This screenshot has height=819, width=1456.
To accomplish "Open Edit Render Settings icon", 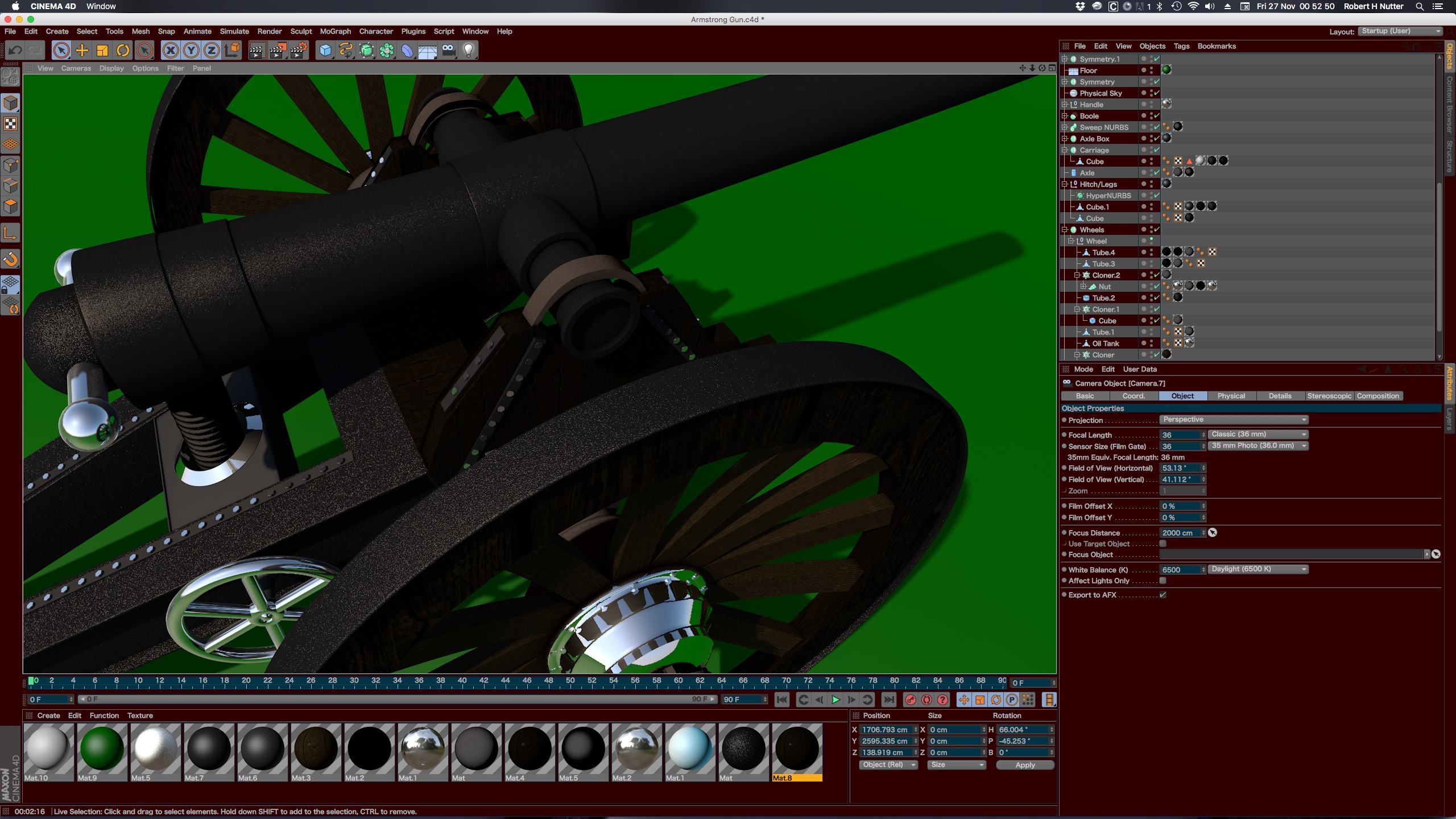I will (x=299, y=51).
